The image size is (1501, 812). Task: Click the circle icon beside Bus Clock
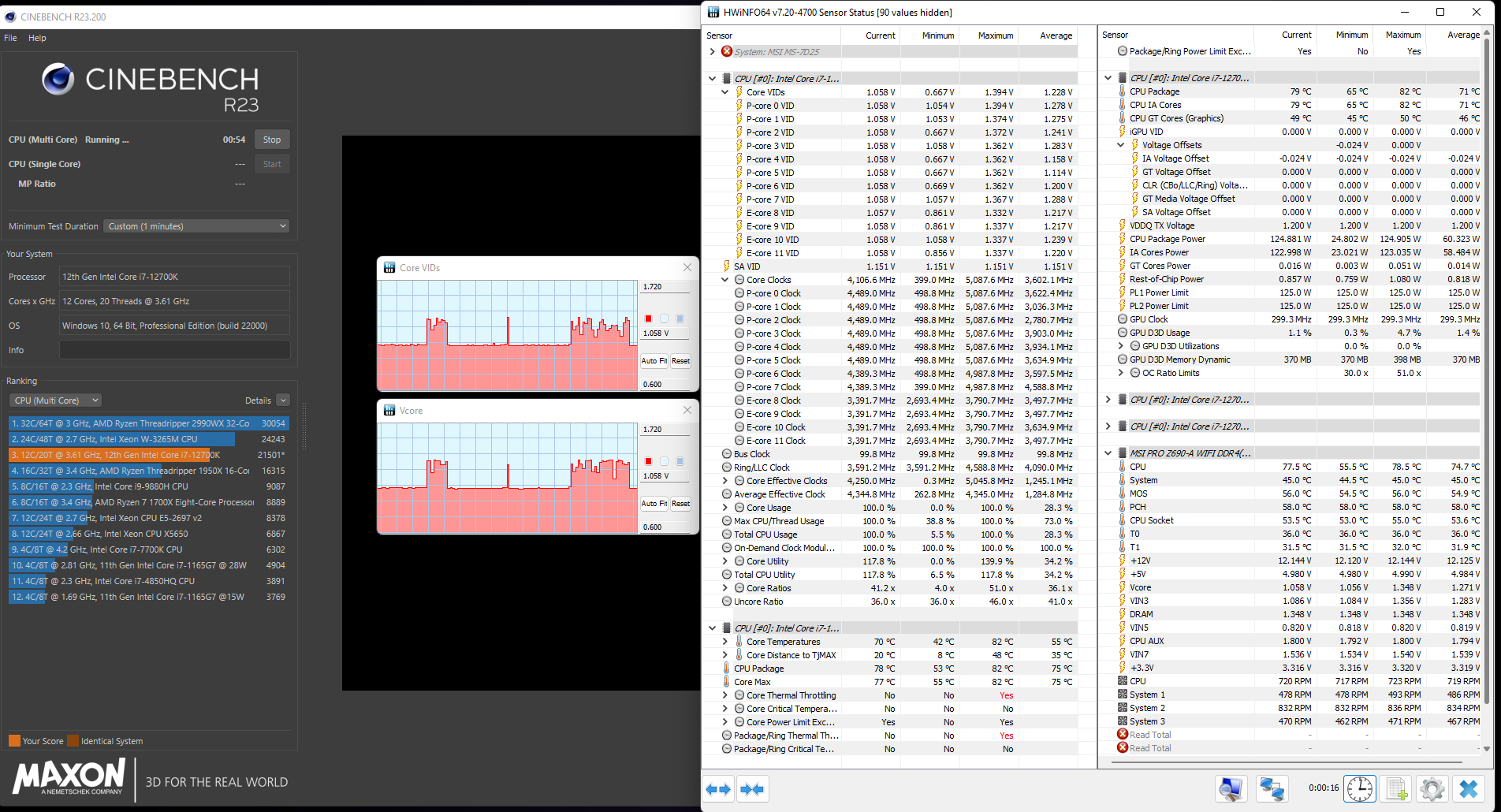click(x=727, y=454)
